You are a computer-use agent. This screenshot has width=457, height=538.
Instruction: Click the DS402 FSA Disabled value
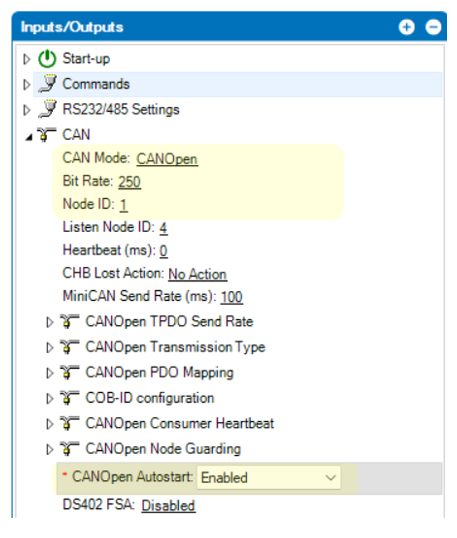click(x=168, y=506)
